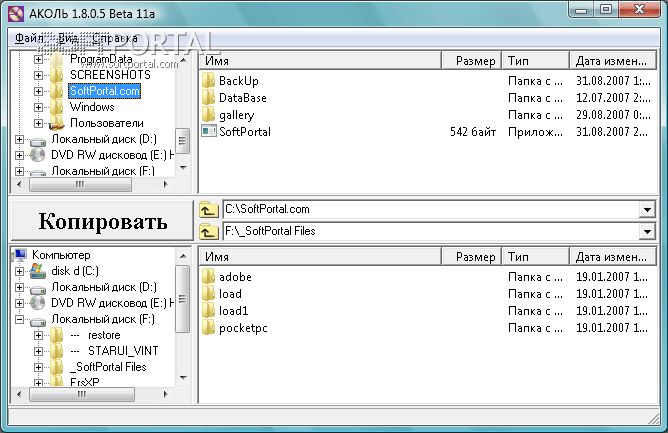Select the DataBase folder icon

(208, 98)
